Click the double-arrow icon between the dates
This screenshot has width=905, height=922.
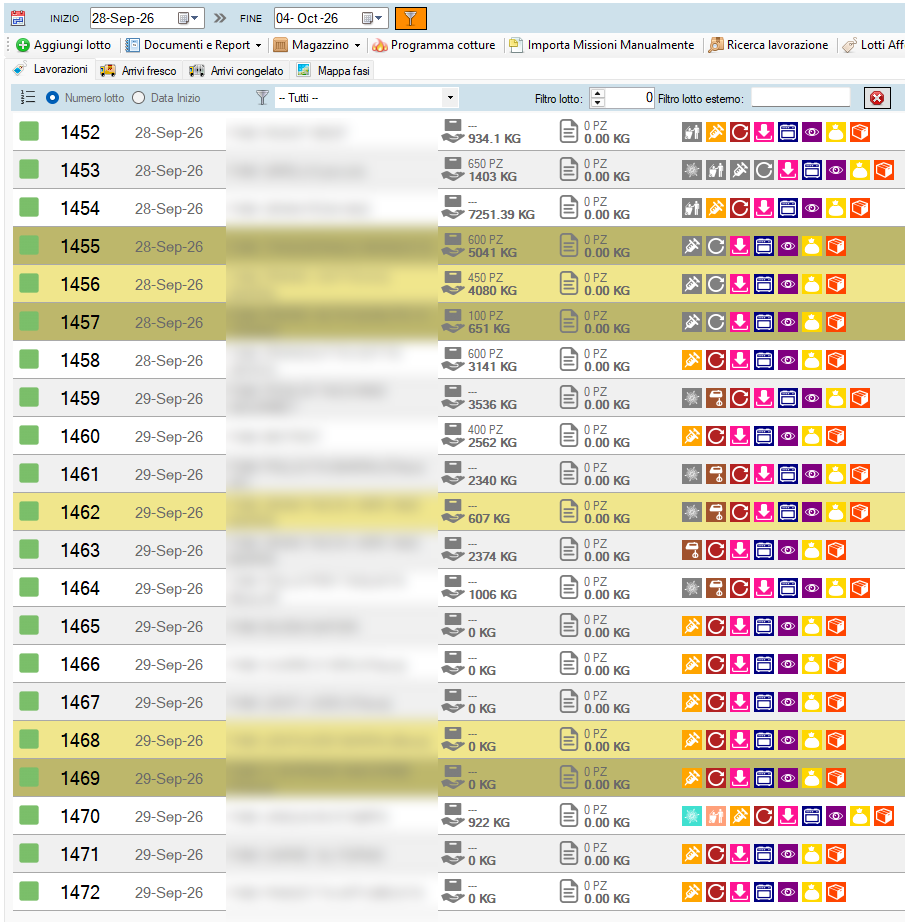point(220,18)
